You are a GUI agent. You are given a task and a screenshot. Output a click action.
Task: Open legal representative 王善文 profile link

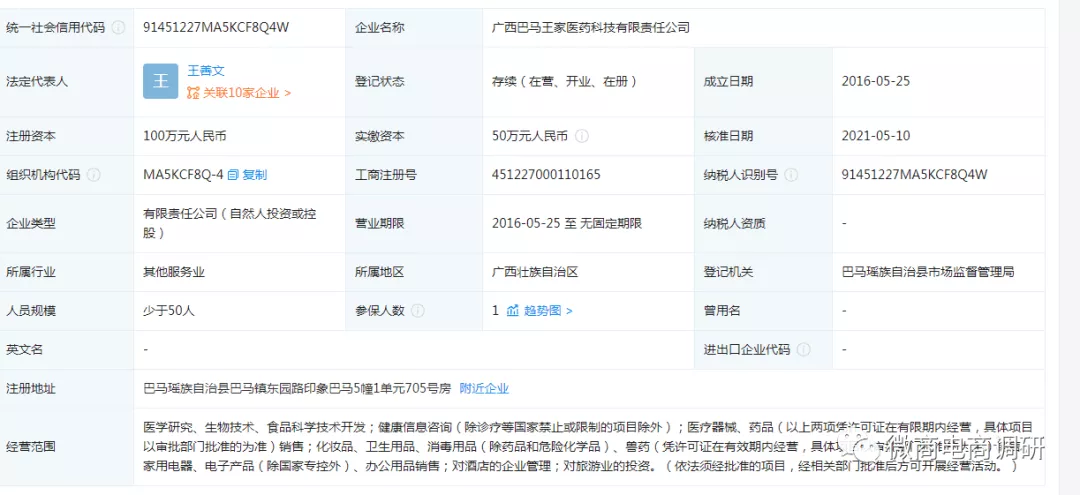click(x=206, y=71)
